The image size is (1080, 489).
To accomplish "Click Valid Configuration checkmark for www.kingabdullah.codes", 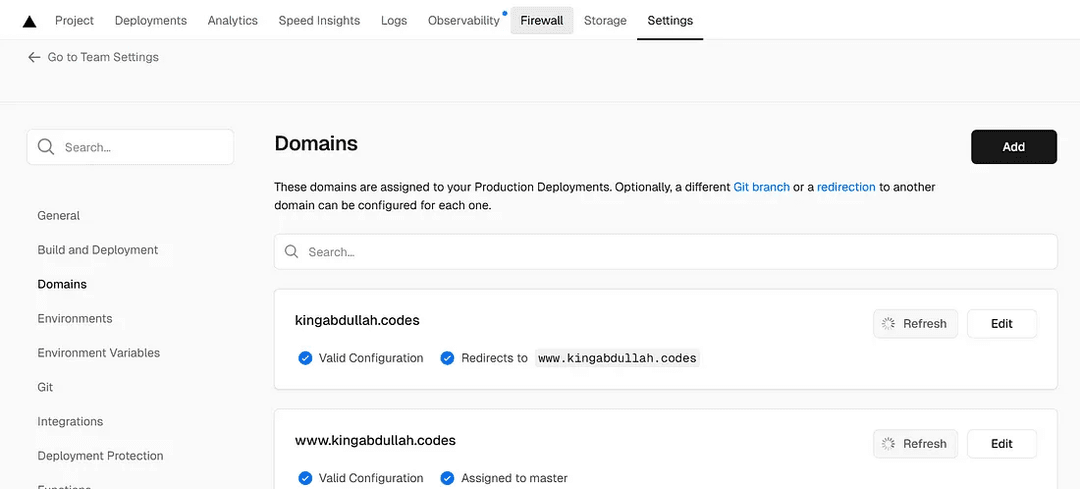I will coord(305,478).
